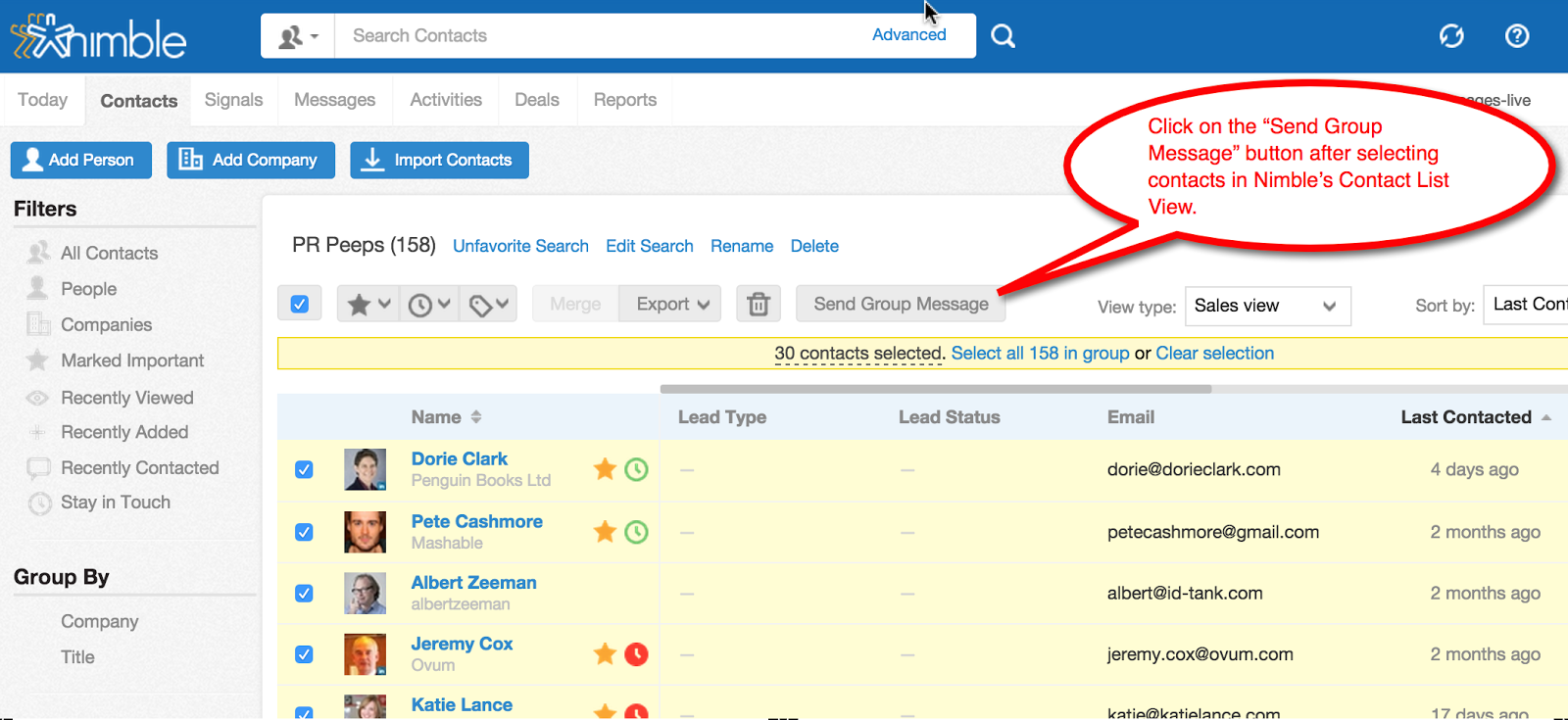Click the People filter icon
The image size is (1568, 720).
point(38,288)
